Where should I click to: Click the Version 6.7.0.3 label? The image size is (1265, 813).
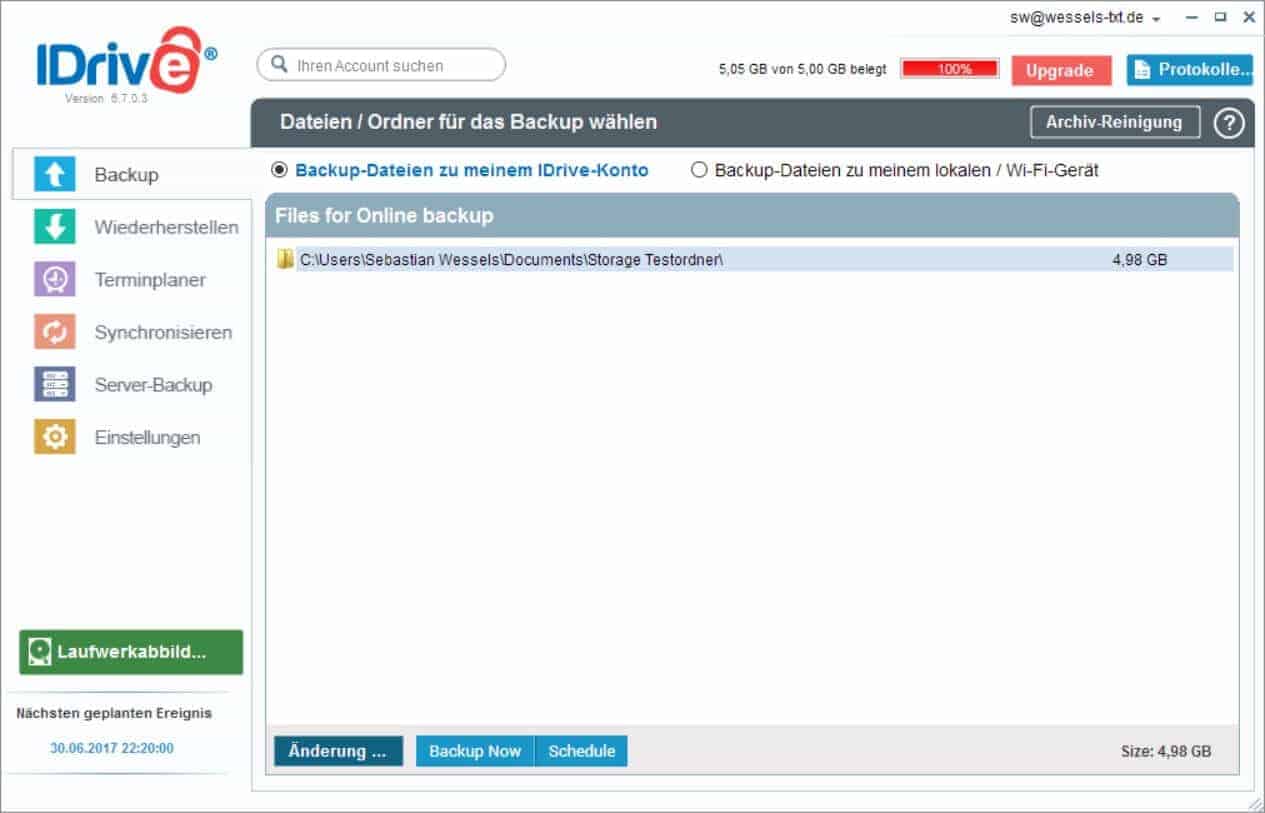pos(107,98)
